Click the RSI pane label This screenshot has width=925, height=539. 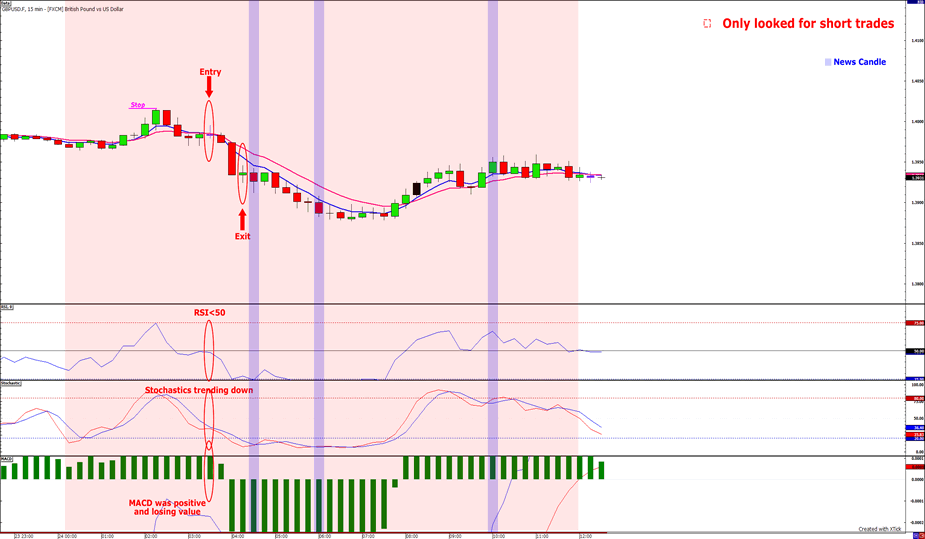tap(6, 307)
